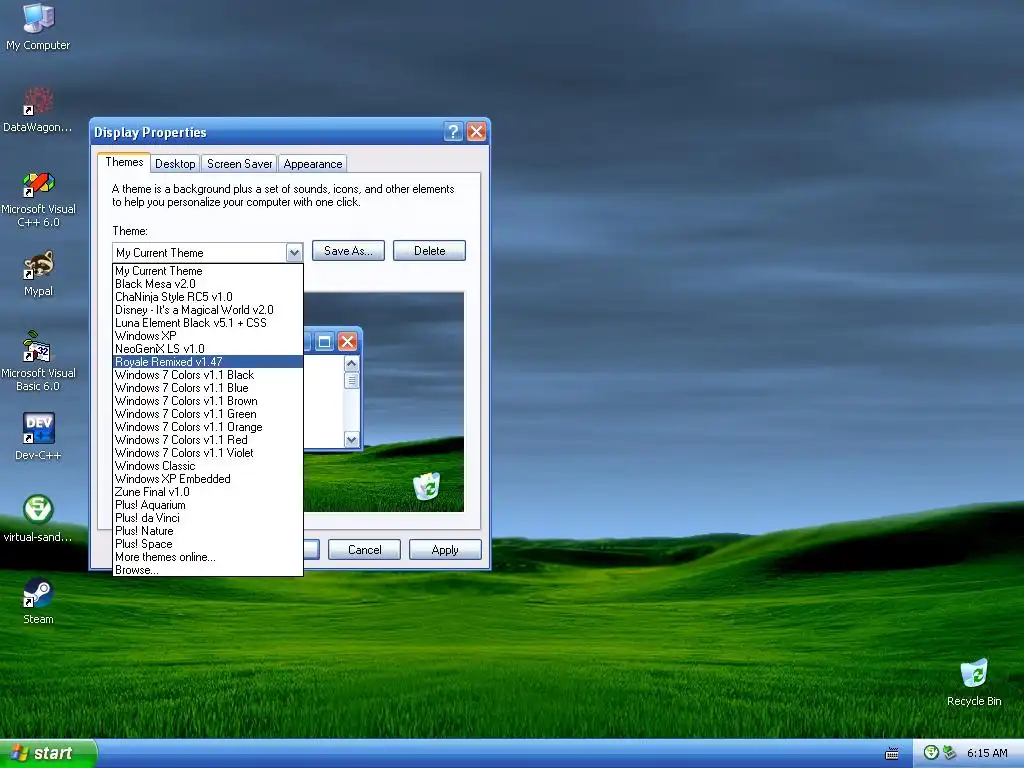Screen dimensions: 1024x768
Task: Choose Disney - It's a Magical World v2.0
Action: [208, 310]
